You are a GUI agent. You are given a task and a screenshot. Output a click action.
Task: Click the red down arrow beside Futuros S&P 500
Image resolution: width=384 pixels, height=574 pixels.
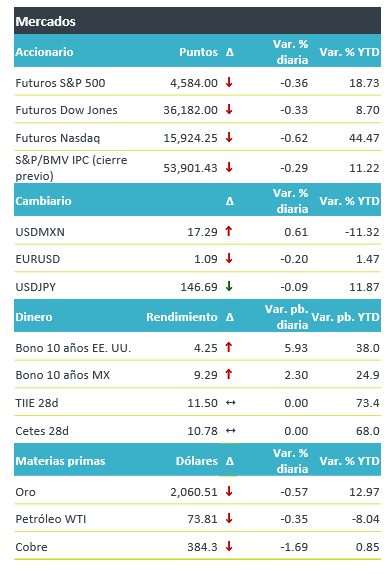tap(229, 82)
